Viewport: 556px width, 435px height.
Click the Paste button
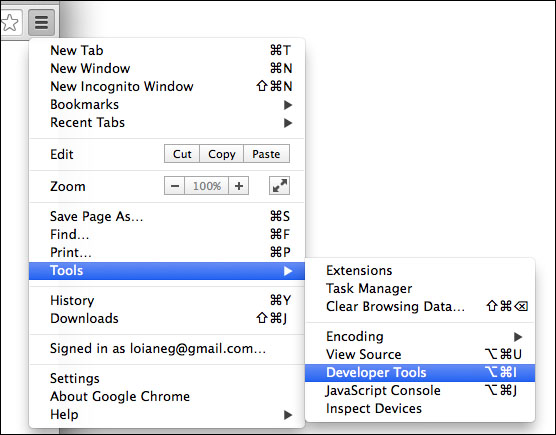266,154
